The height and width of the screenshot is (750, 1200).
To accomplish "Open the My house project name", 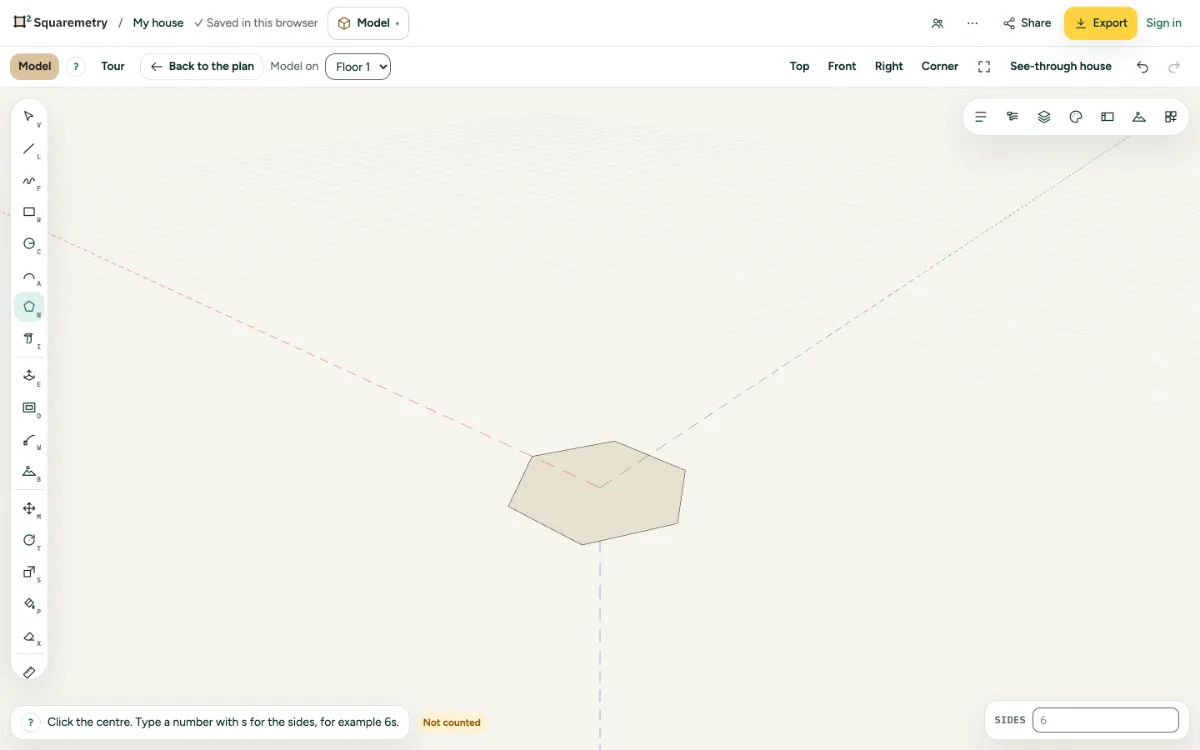I will (158, 23).
